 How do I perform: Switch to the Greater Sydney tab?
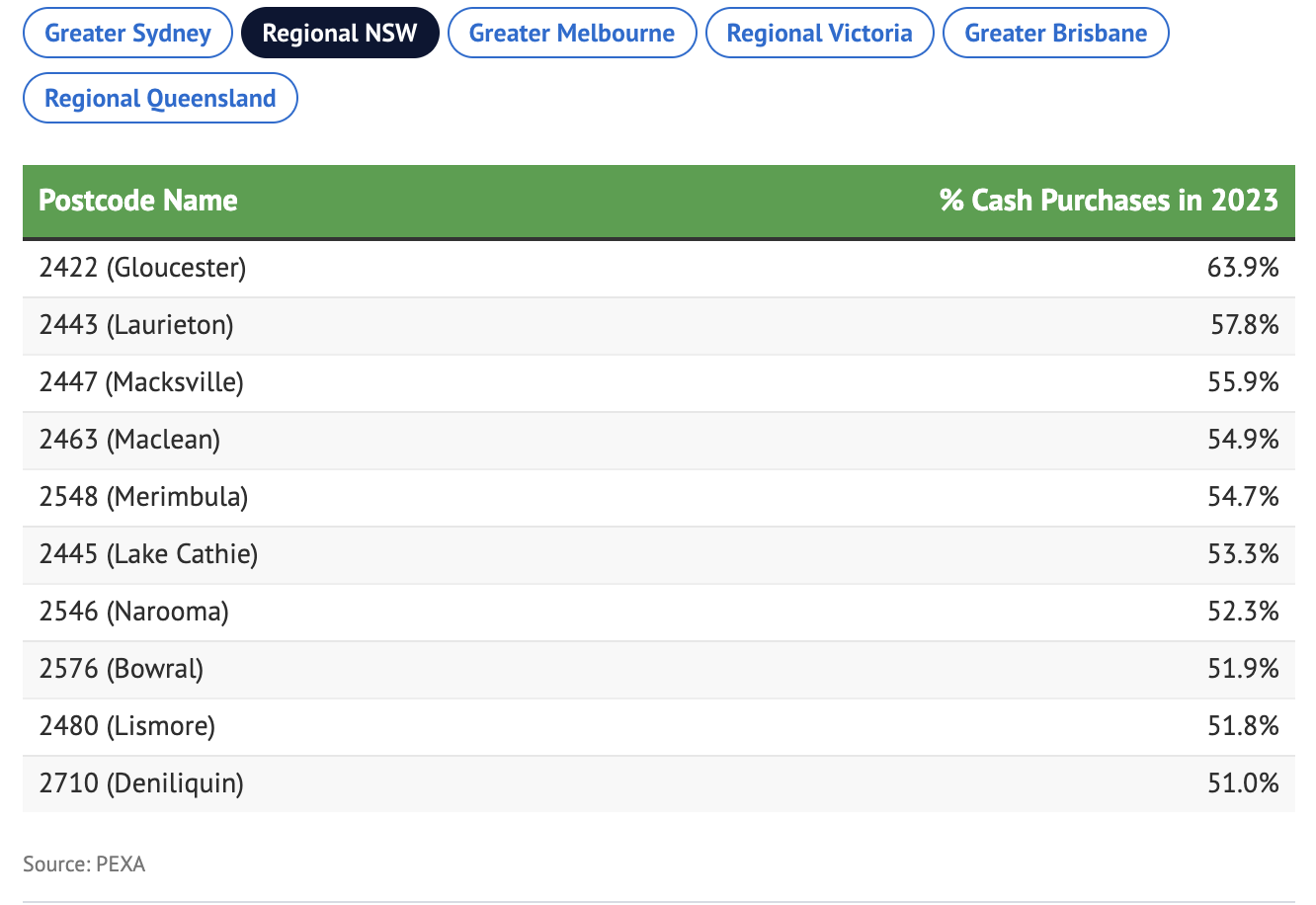pyautogui.click(x=127, y=33)
